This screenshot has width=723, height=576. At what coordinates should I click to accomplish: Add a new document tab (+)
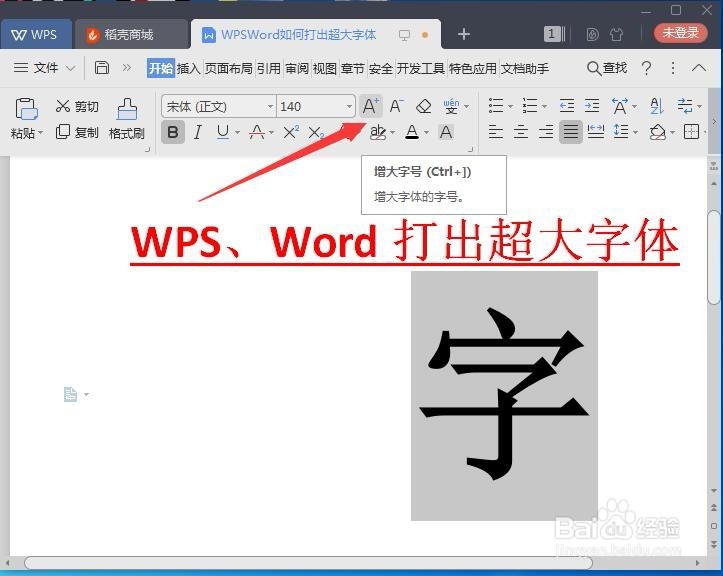click(x=464, y=34)
